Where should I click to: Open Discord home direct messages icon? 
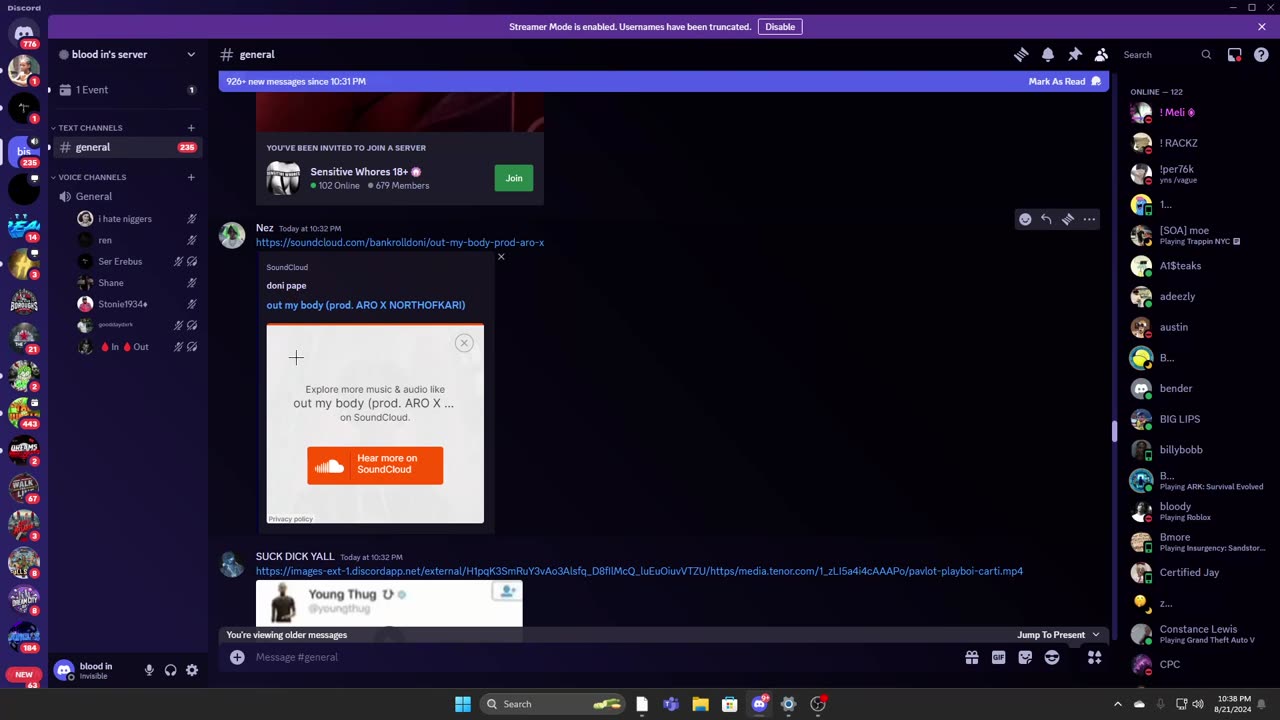click(24, 33)
